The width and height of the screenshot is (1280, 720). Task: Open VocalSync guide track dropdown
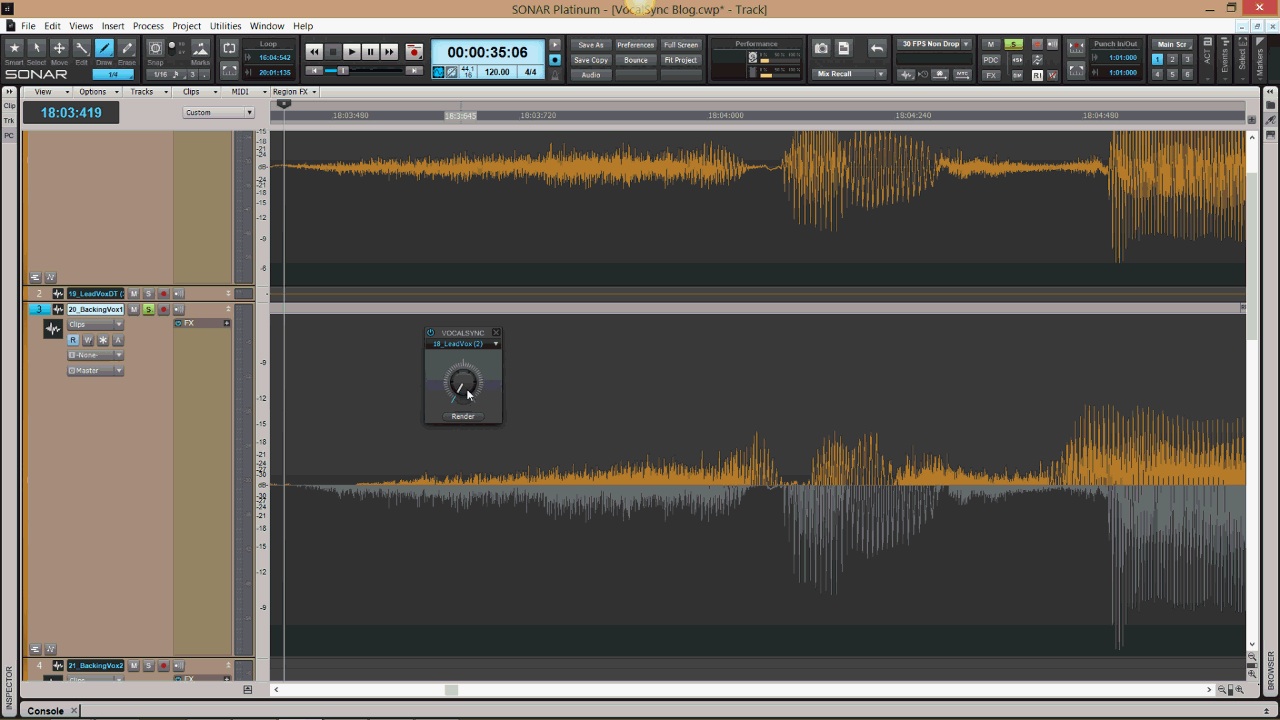point(463,344)
